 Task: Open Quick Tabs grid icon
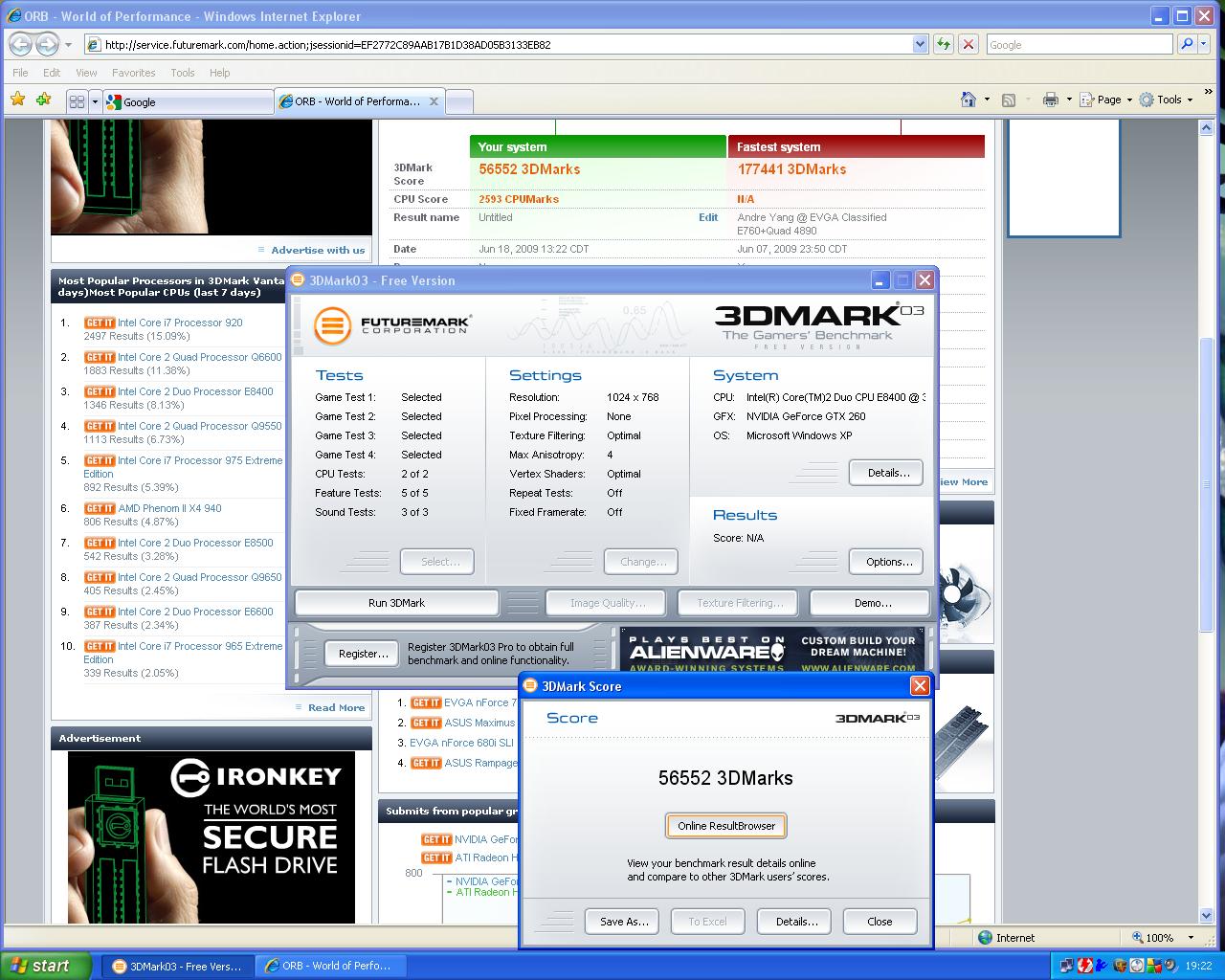78,101
